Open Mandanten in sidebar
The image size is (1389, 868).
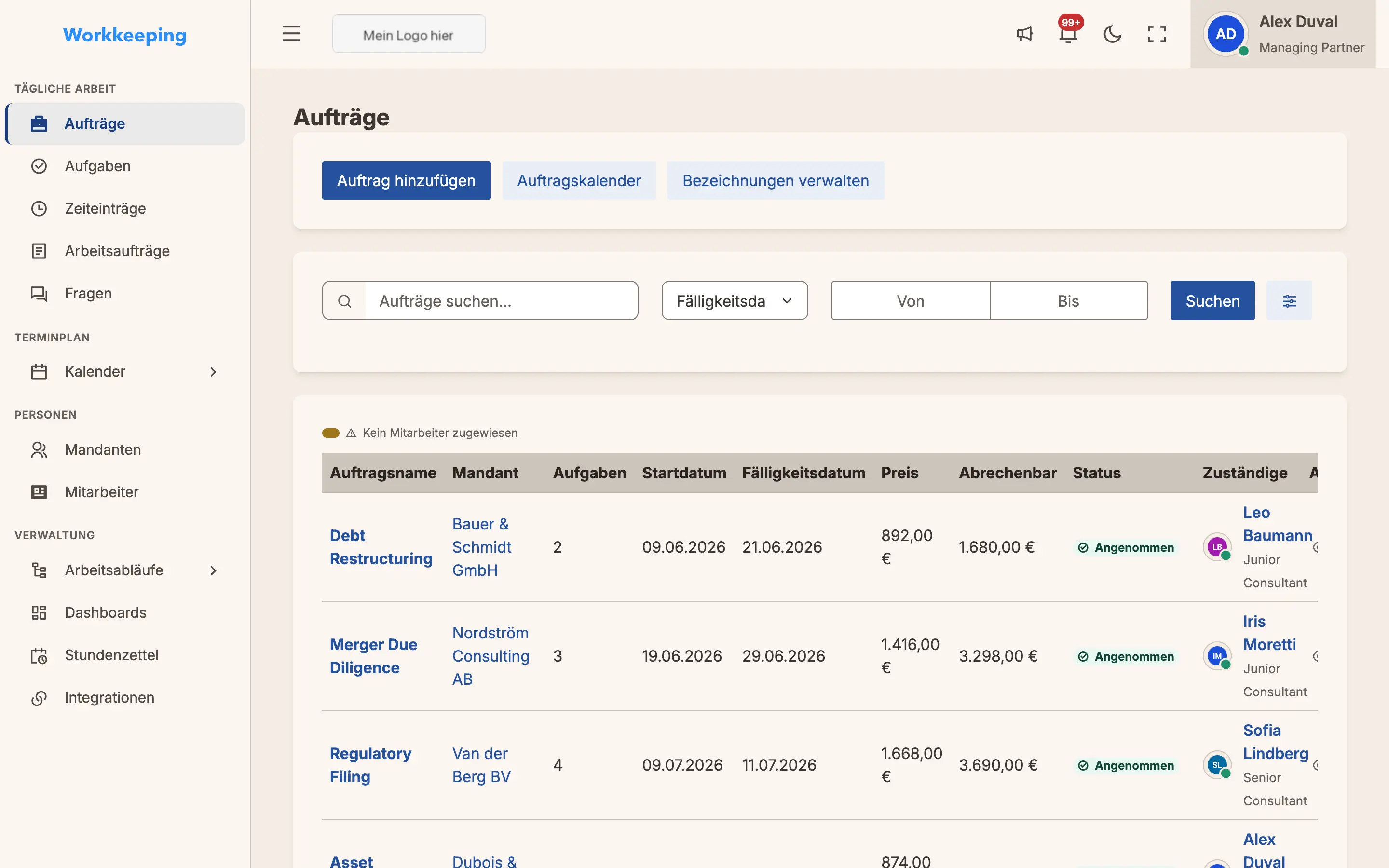click(125, 449)
